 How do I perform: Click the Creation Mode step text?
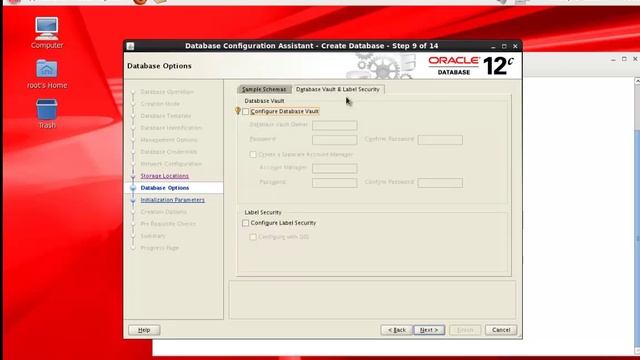(160, 104)
